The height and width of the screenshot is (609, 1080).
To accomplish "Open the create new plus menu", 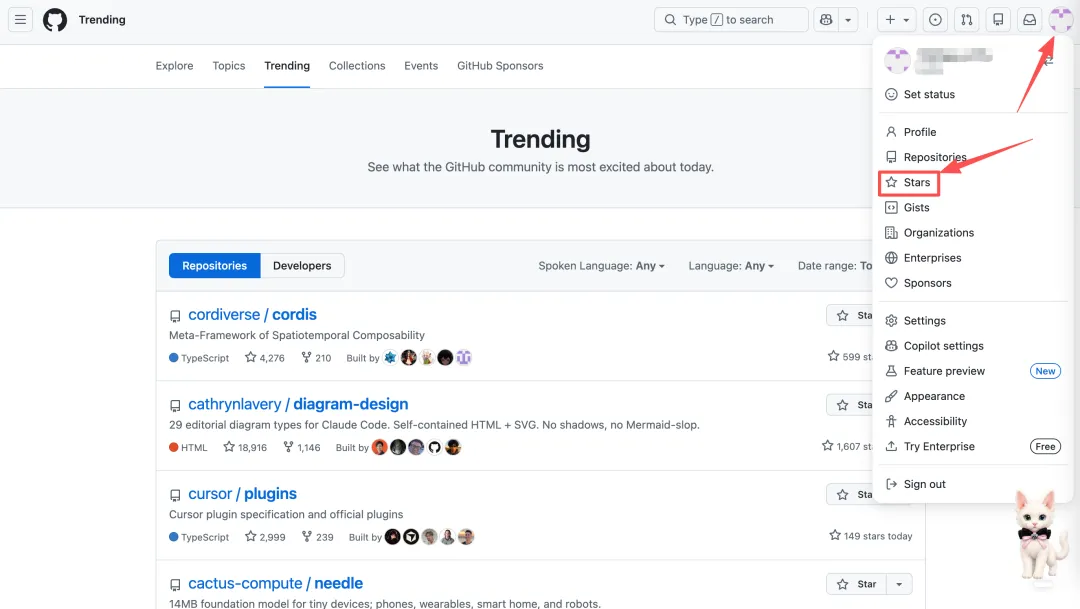I will coord(897,20).
